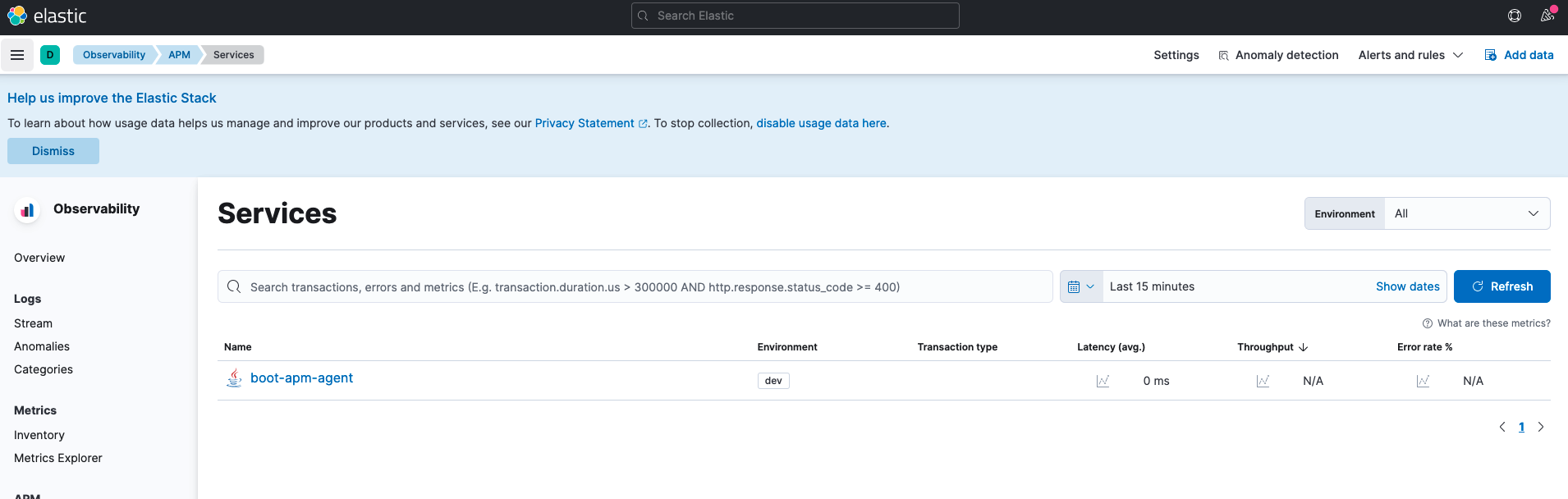
Task: Click the external link icon after Privacy Statement
Action: (x=643, y=124)
